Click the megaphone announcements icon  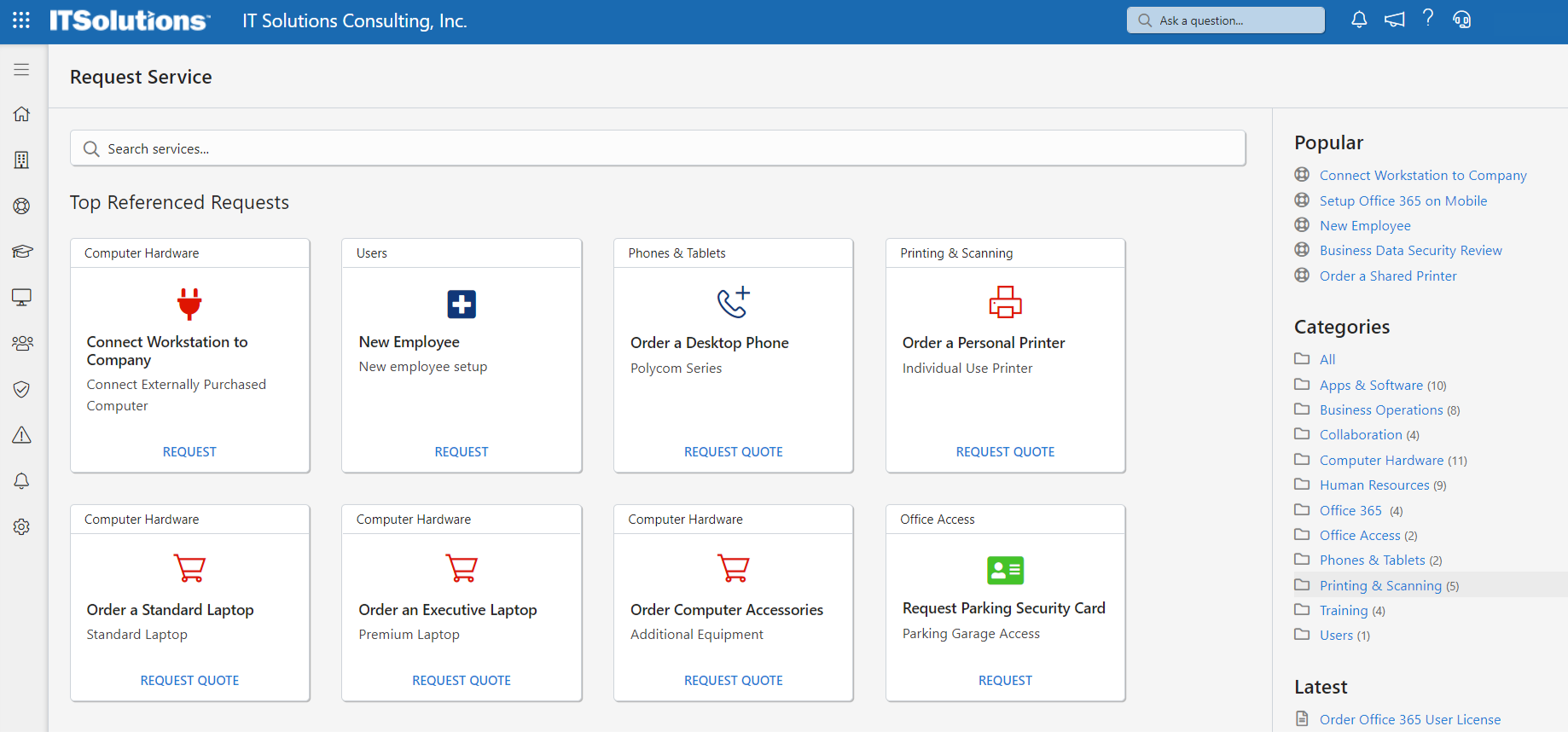(x=1394, y=20)
